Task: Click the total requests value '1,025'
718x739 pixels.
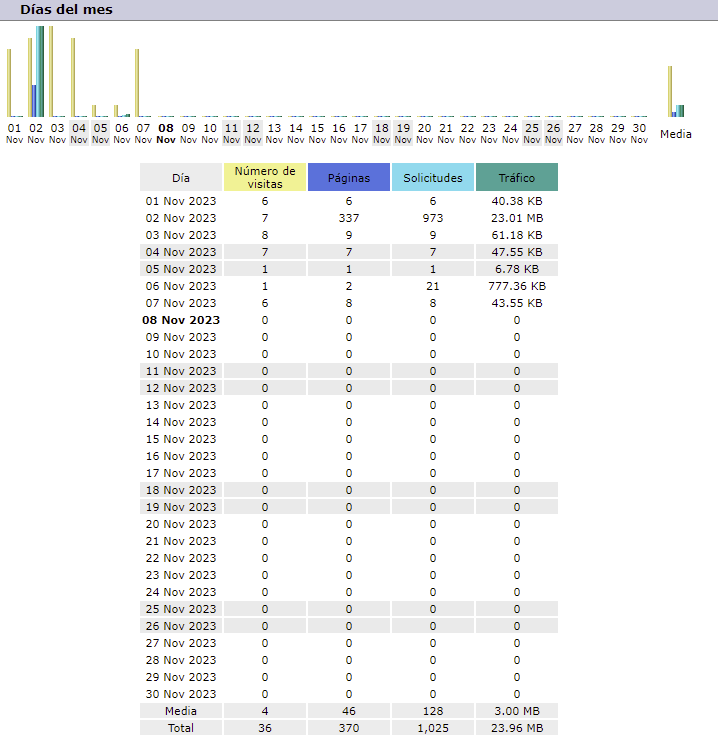Action: pyautogui.click(x=433, y=728)
